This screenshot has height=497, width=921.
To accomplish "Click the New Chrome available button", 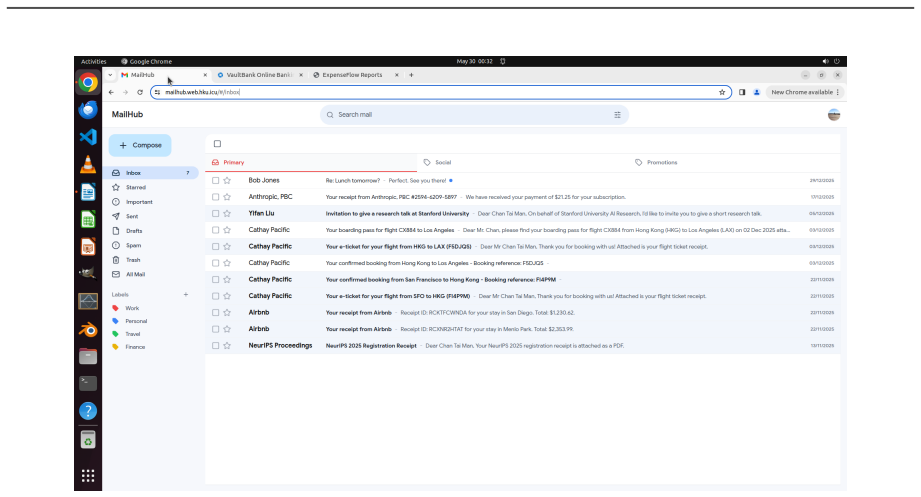I will tap(805, 92).
